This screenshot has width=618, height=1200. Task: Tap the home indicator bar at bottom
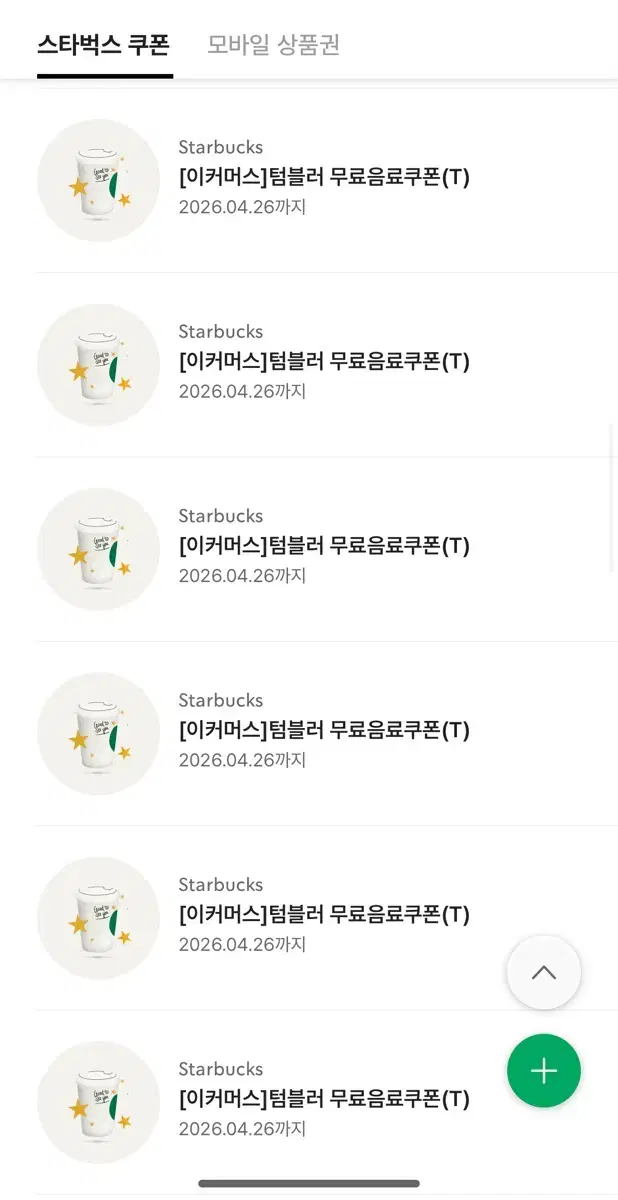[309, 1184]
